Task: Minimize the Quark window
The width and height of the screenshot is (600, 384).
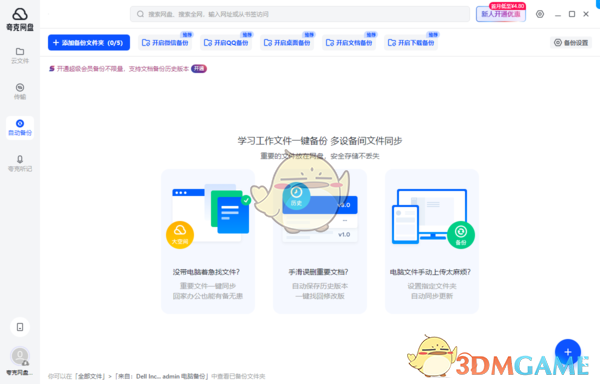Action: [x=558, y=14]
